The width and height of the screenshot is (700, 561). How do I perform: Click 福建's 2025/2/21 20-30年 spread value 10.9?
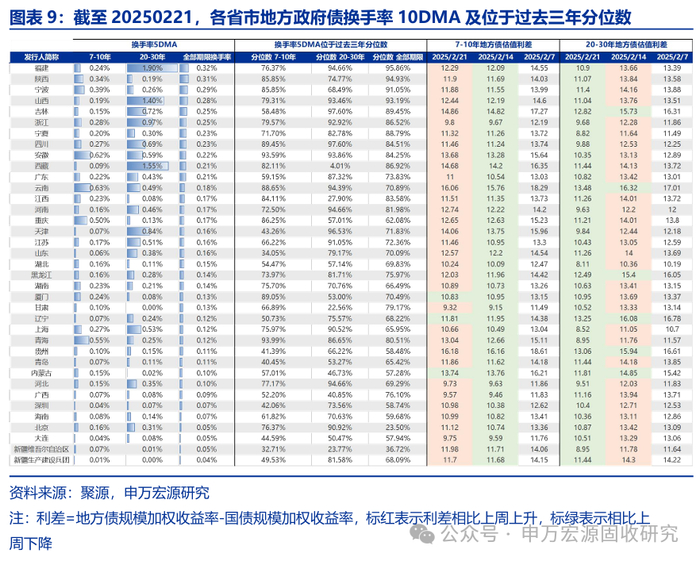click(x=583, y=68)
